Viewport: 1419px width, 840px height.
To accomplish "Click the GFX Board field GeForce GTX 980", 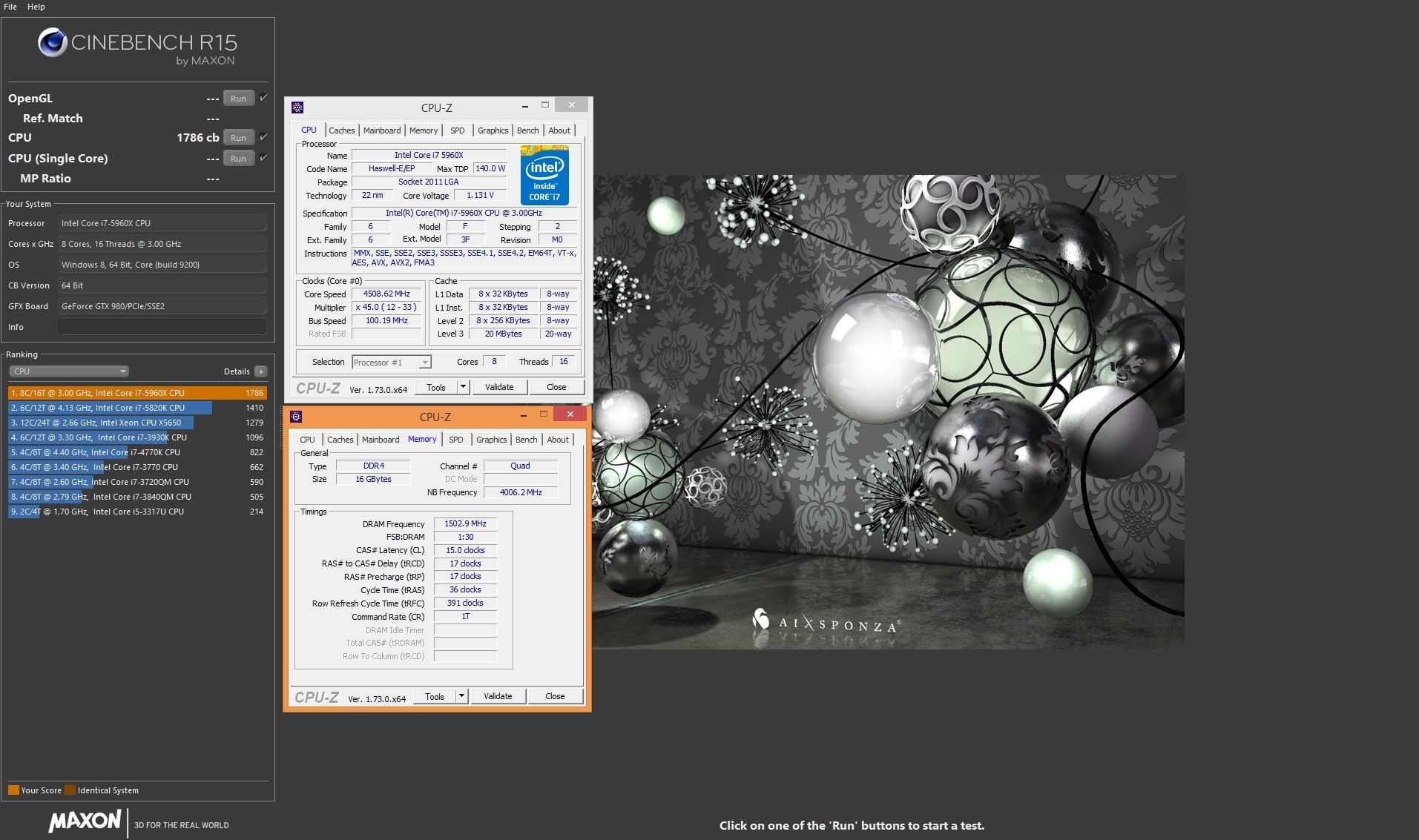I will 162,306.
